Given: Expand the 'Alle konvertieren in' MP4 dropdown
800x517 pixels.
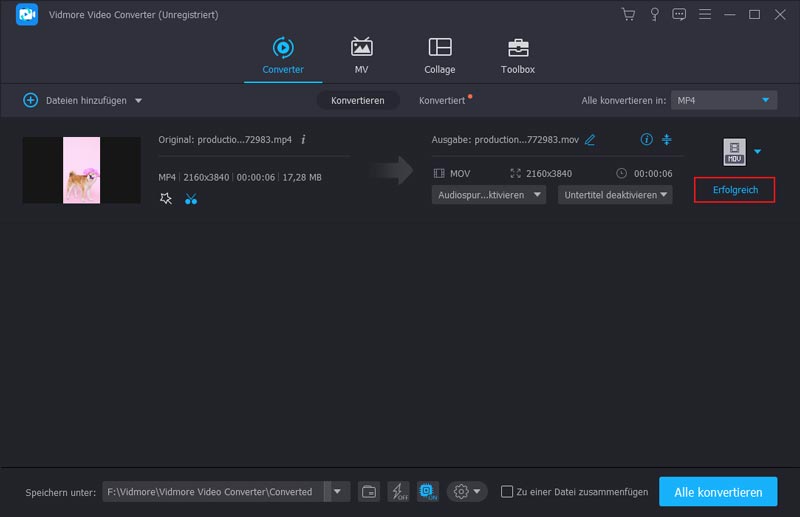Looking at the screenshot, I should click(724, 100).
